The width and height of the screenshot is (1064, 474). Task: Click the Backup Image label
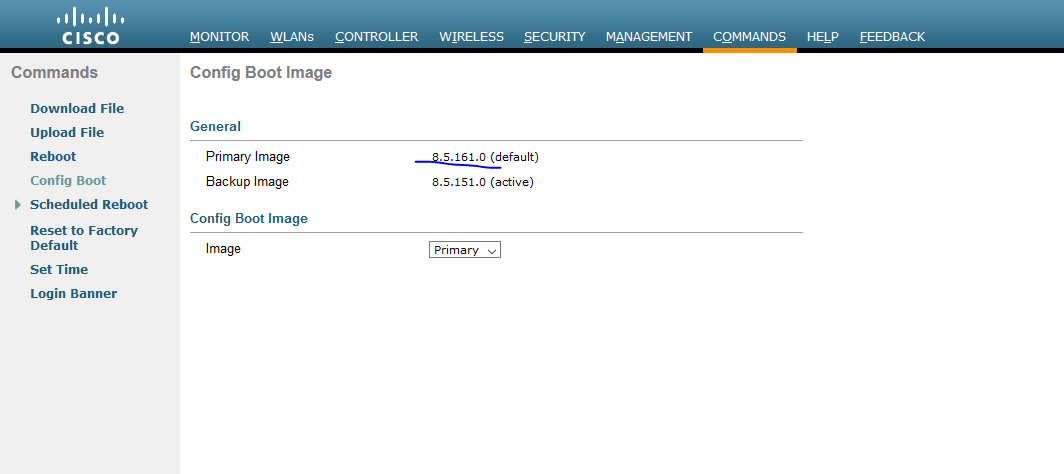pyautogui.click(x=247, y=182)
